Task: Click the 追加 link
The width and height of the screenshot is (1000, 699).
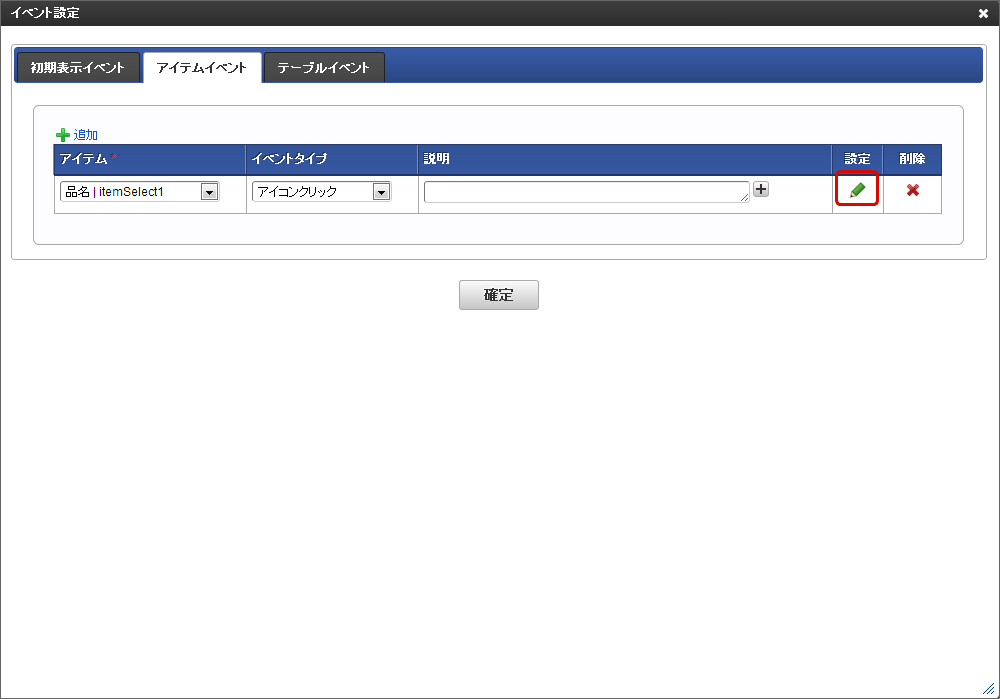Action: 85,135
